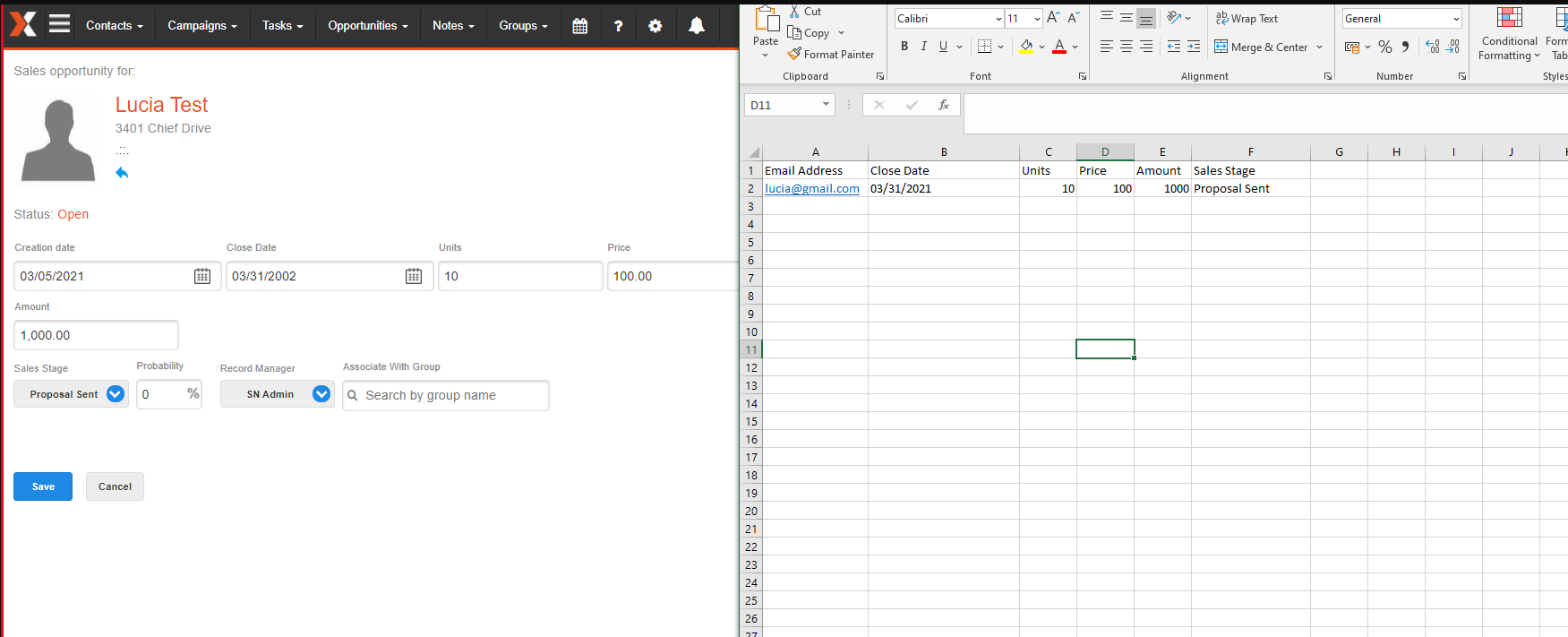Open the Opportunities menu
Screen dimensions: 1568x637
[x=367, y=26]
